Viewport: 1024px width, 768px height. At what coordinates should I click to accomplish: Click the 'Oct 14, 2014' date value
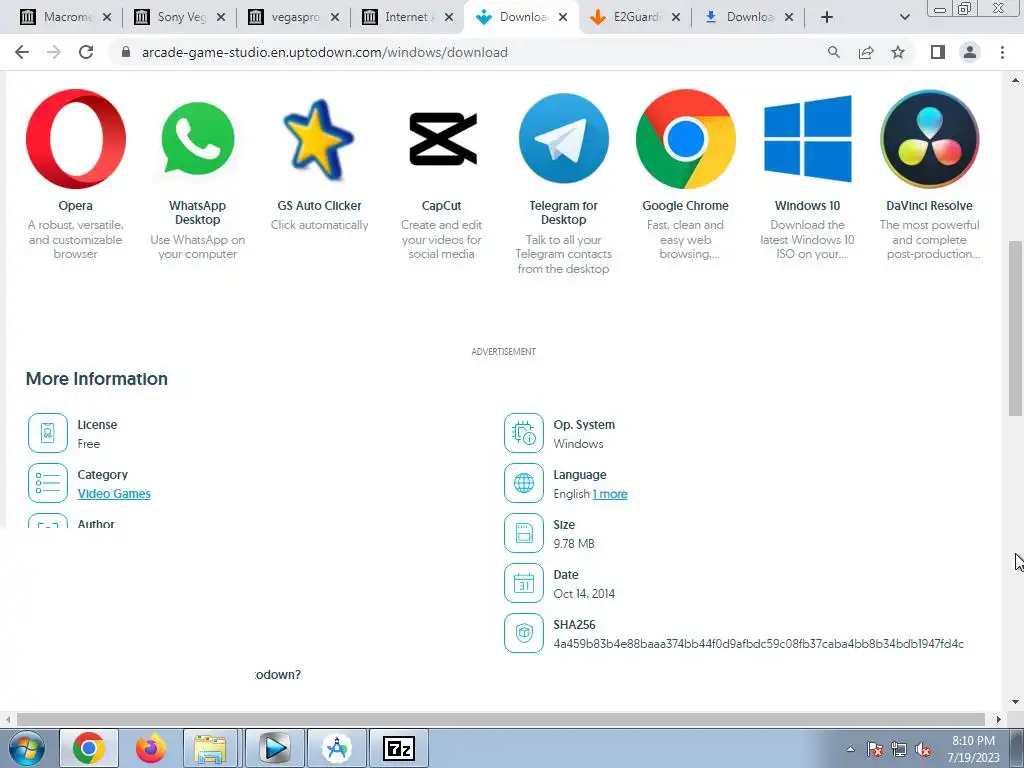[584, 594]
